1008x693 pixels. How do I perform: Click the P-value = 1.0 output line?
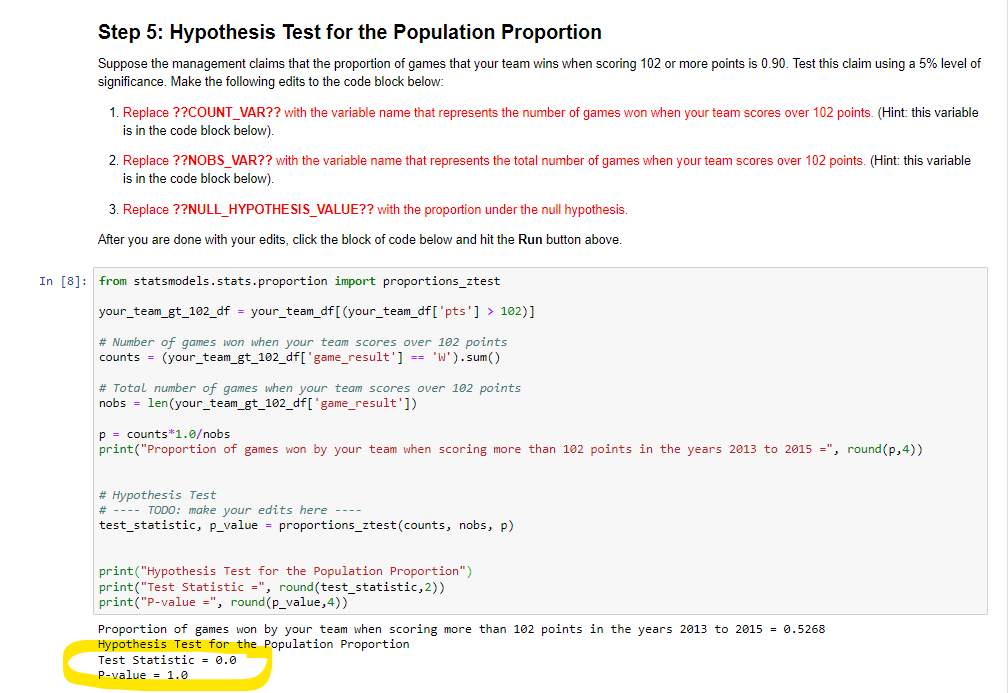pyautogui.click(x=144, y=675)
